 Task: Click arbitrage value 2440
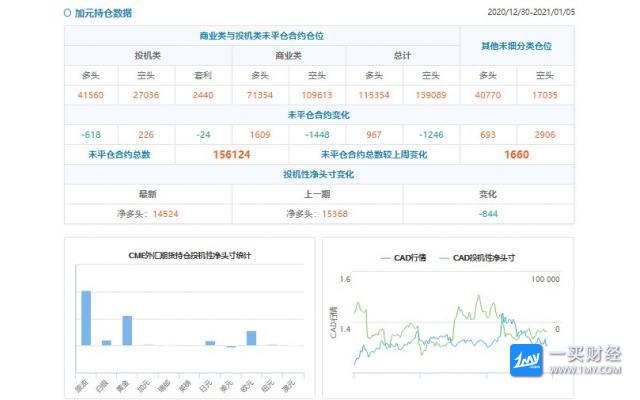point(203,95)
